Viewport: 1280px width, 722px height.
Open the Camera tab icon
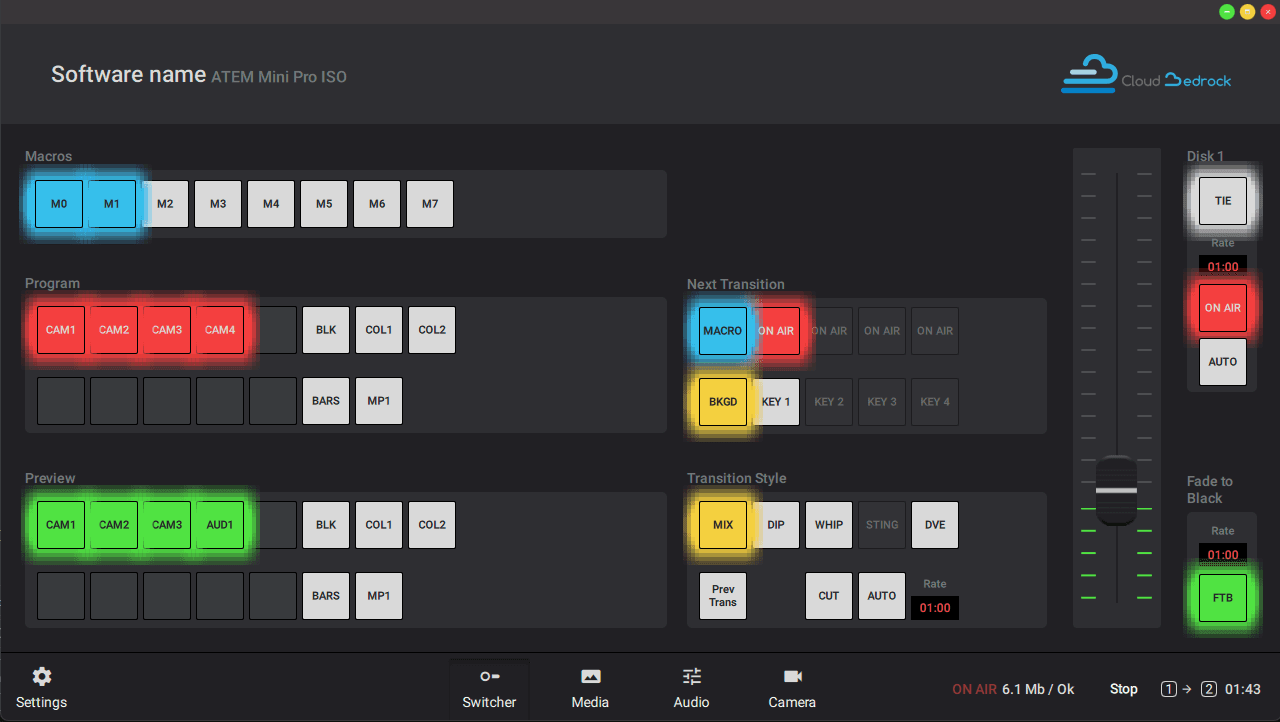point(792,677)
